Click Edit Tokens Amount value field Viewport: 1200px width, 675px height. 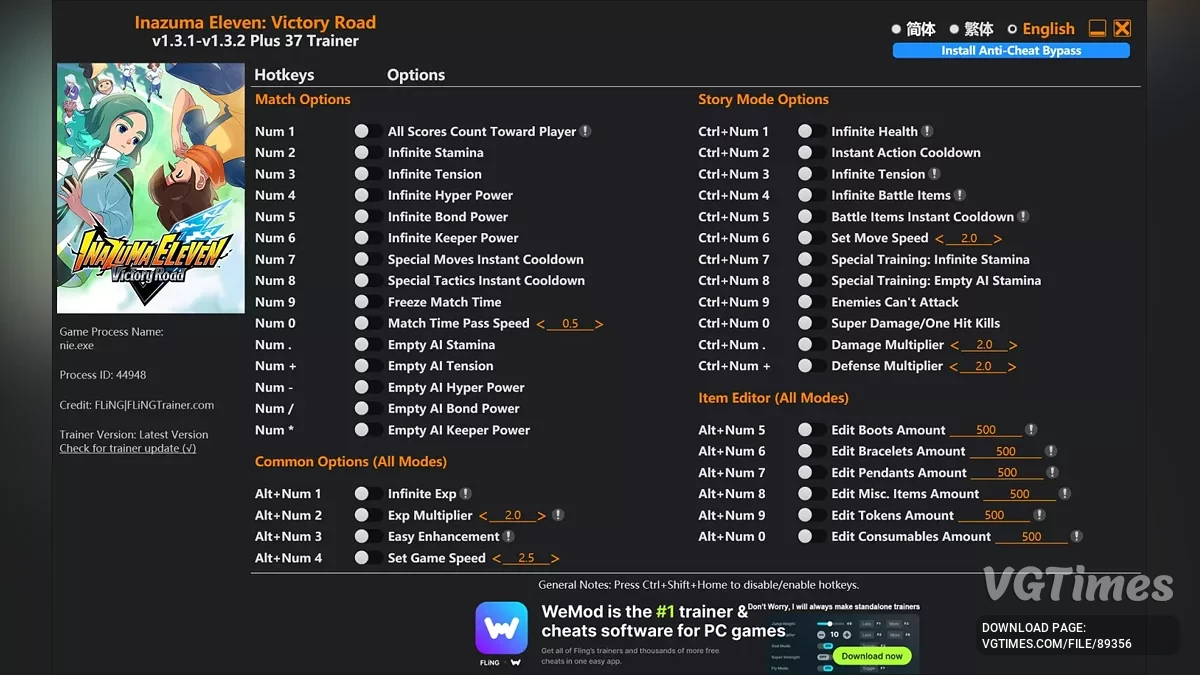[994, 515]
